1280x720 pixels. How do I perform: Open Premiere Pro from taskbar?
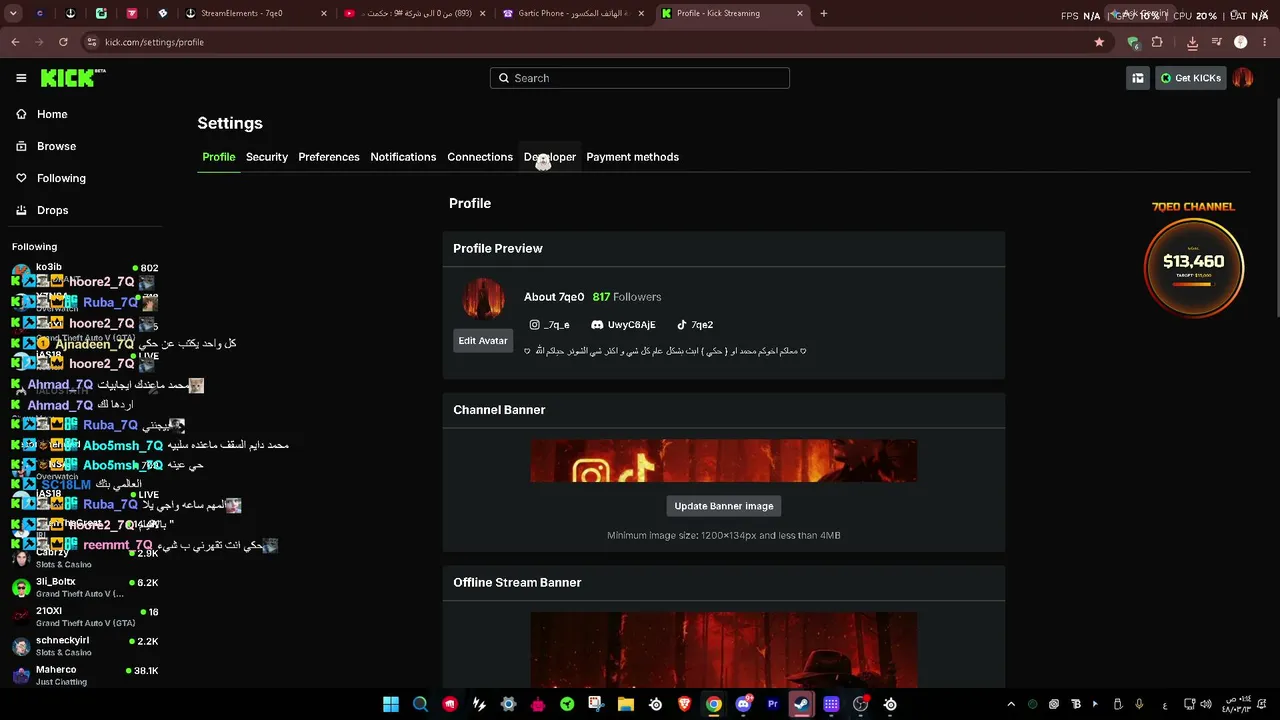[773, 704]
